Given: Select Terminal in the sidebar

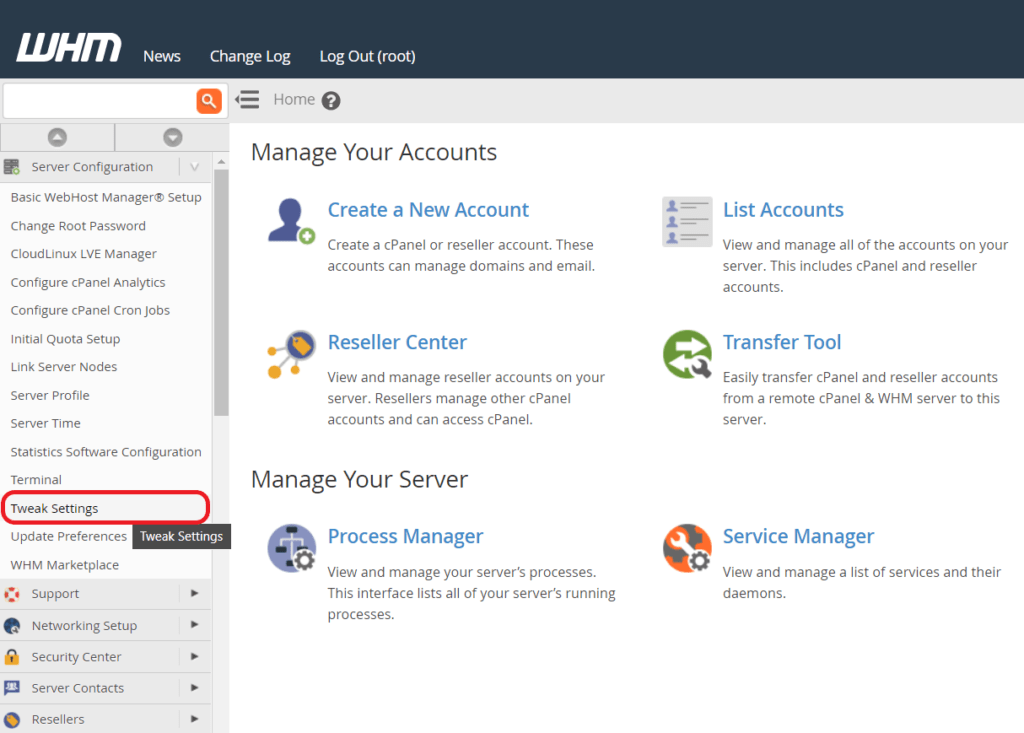Looking at the screenshot, I should click(36, 480).
